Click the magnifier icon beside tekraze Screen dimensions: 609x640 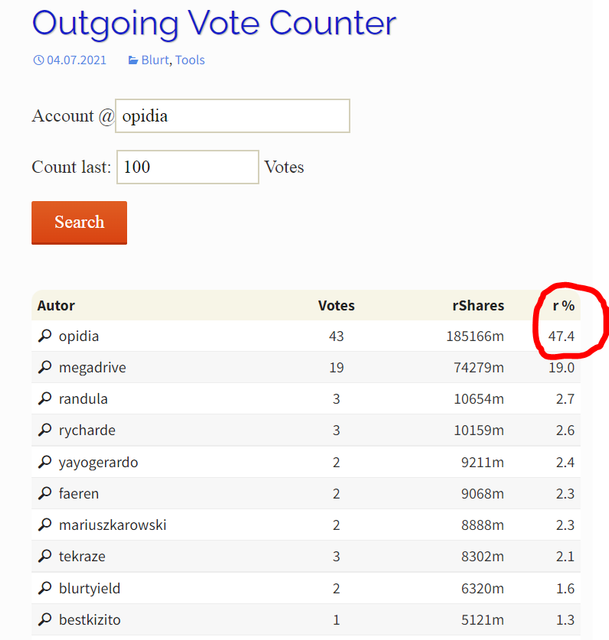(x=44, y=557)
